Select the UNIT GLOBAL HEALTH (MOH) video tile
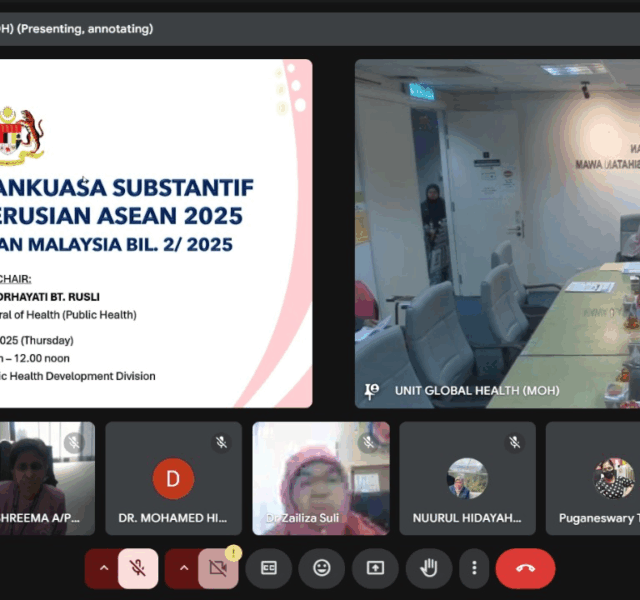Viewport: 640px width, 600px height. point(497,233)
